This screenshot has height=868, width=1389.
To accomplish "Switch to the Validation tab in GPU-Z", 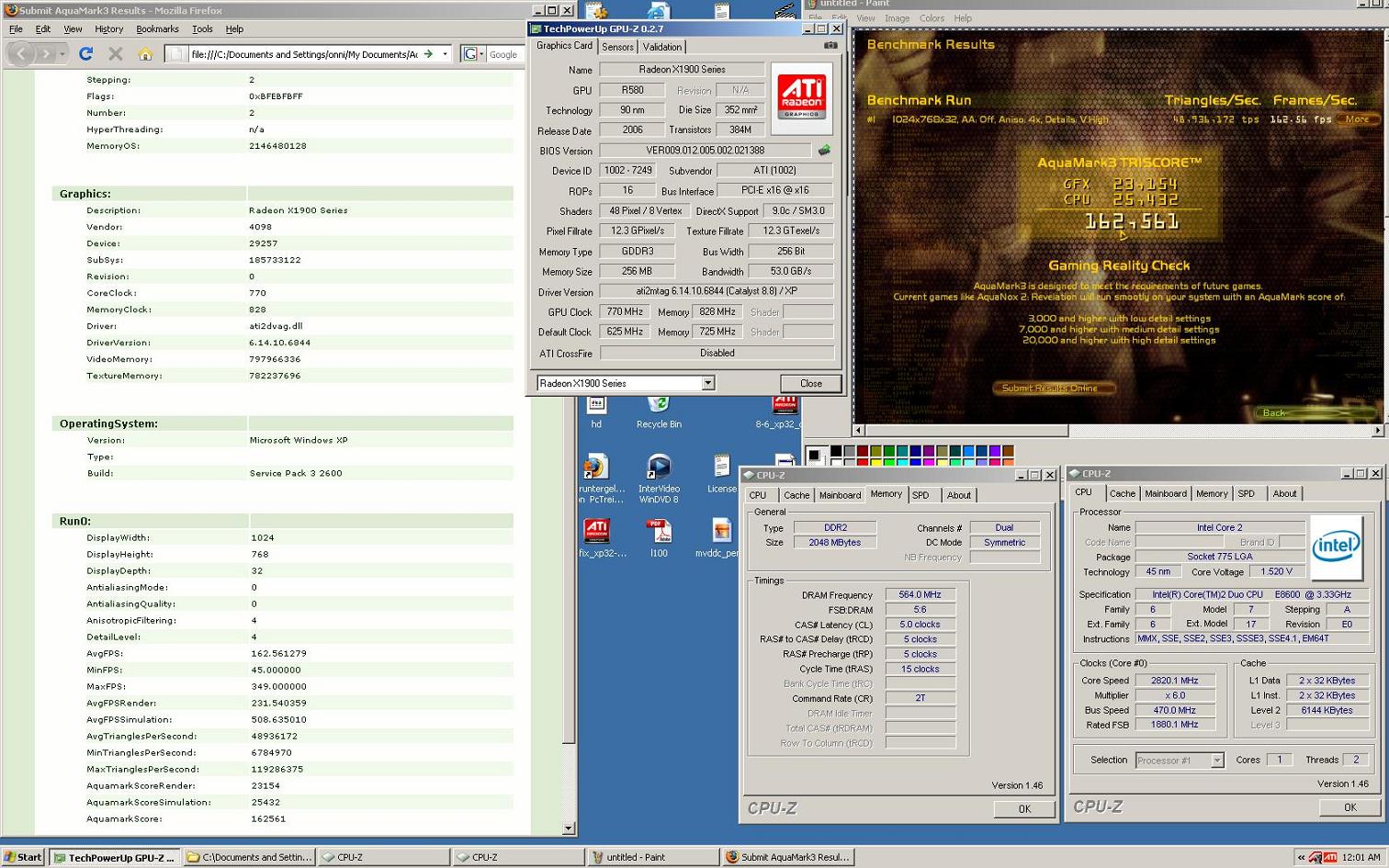I will point(661,47).
